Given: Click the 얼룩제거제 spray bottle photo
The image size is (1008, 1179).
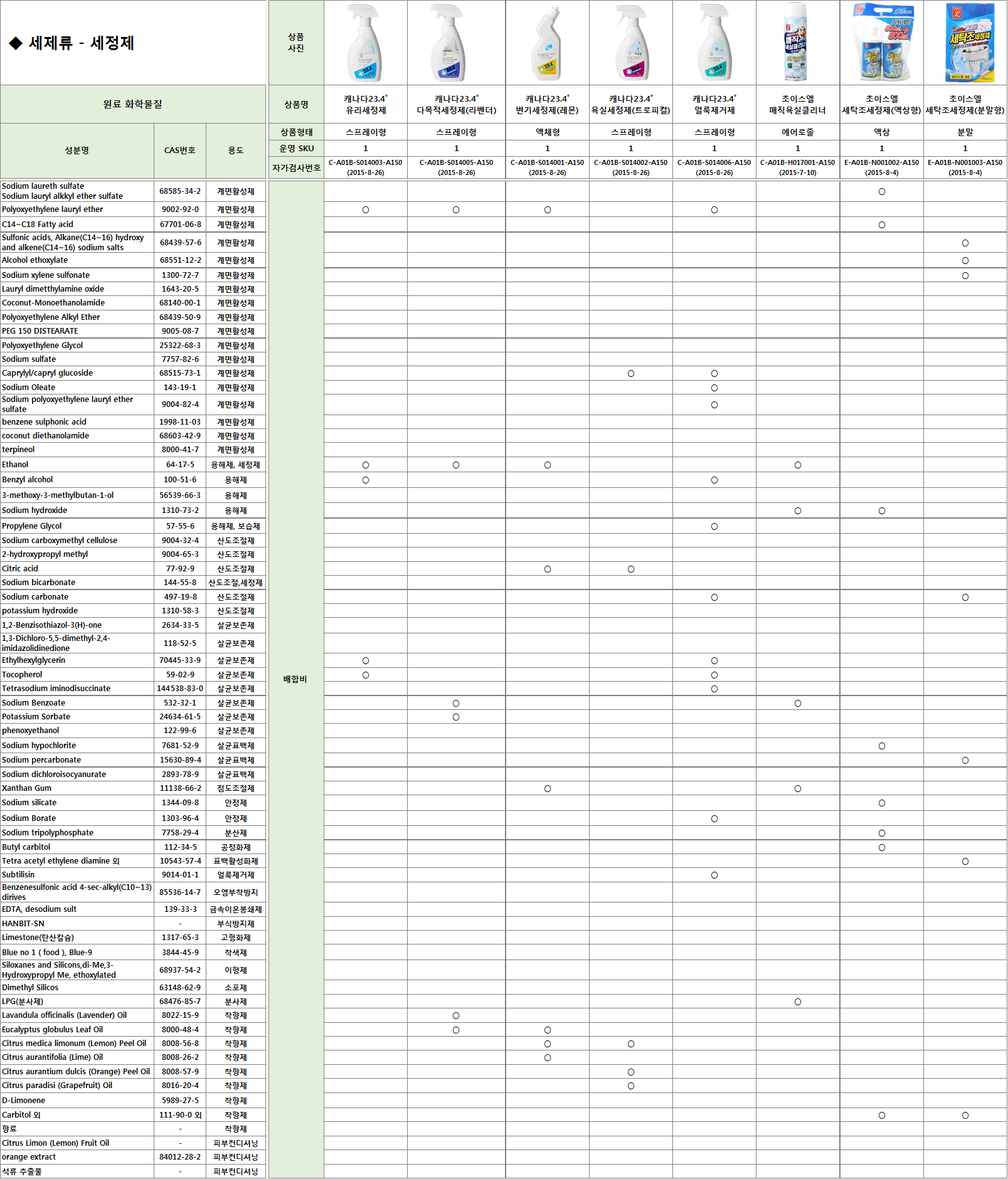Looking at the screenshot, I should (x=714, y=43).
